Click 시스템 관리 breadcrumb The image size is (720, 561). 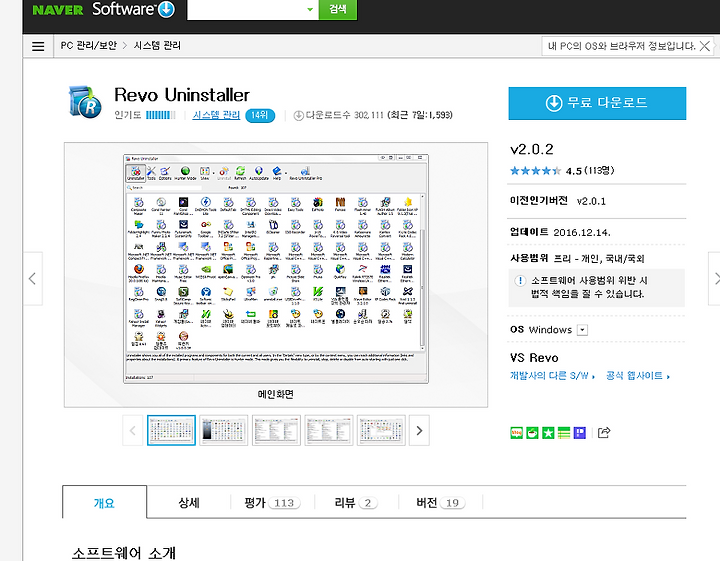(157, 45)
